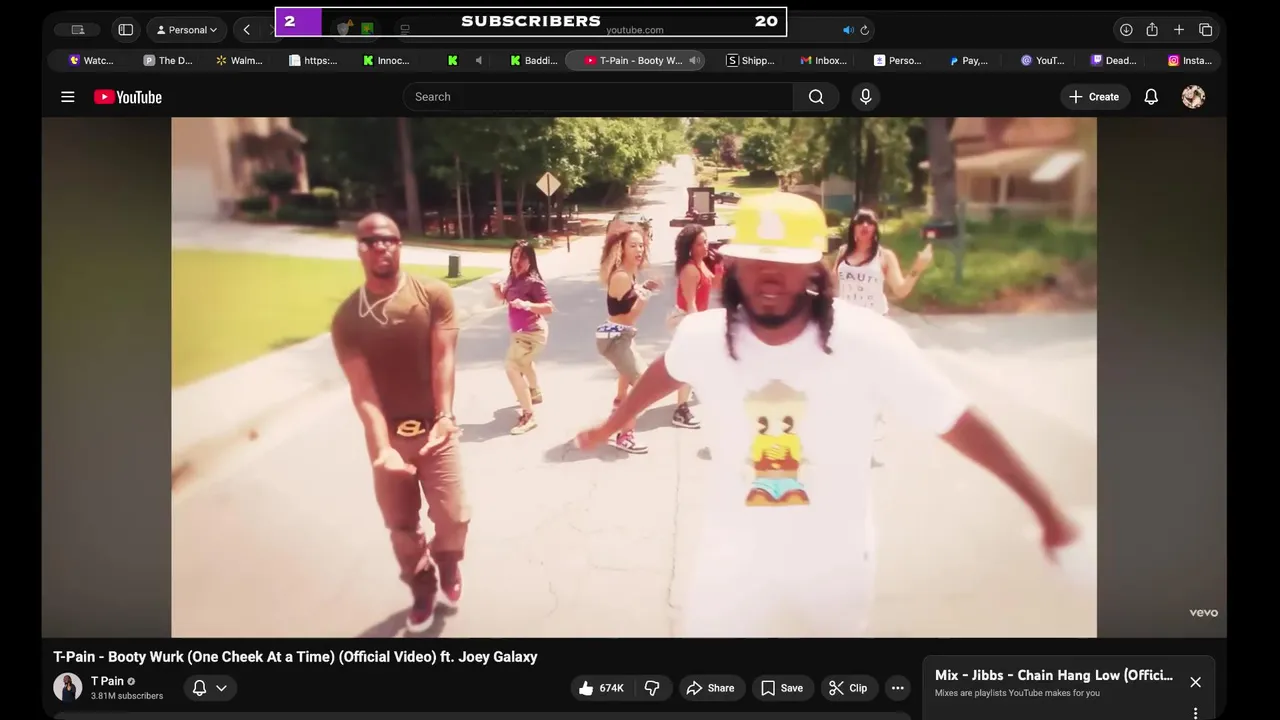The width and height of the screenshot is (1280, 720).
Task: Open the YouTube hamburger guide menu
Action: tap(68, 97)
